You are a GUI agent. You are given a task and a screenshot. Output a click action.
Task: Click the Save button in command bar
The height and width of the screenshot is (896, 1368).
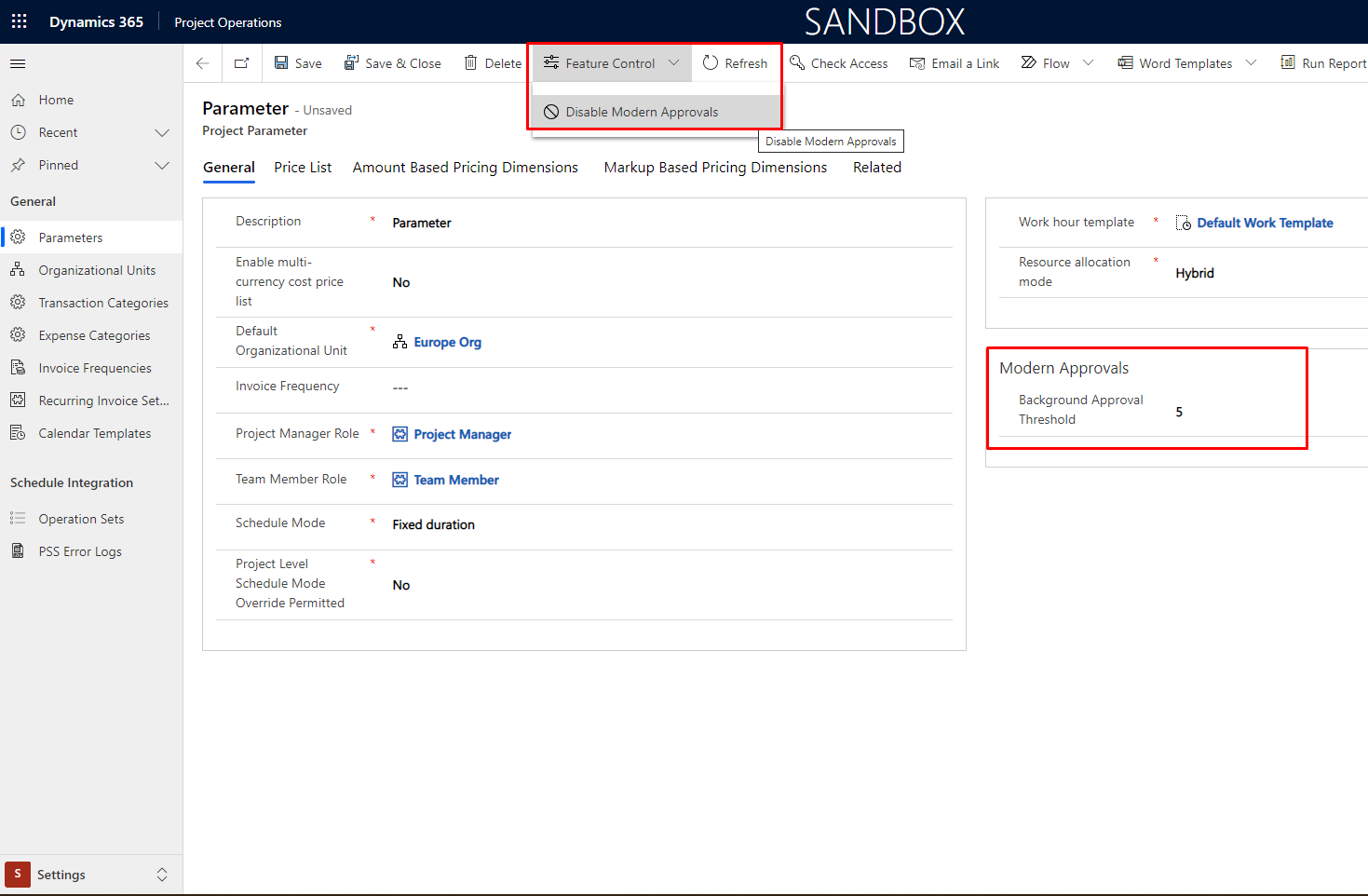tap(298, 63)
